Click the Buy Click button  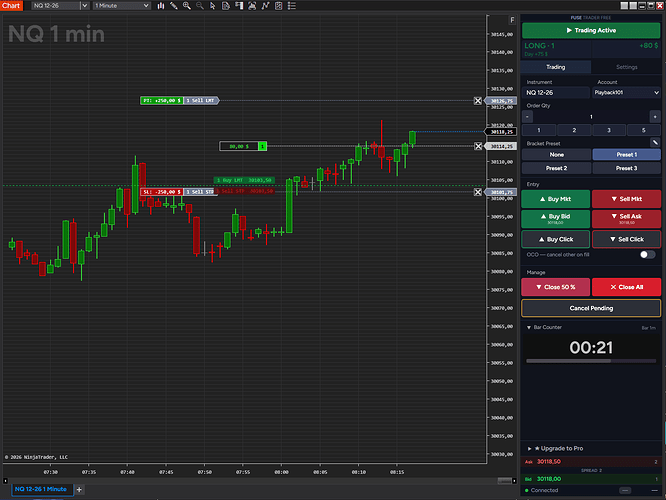click(x=556, y=239)
